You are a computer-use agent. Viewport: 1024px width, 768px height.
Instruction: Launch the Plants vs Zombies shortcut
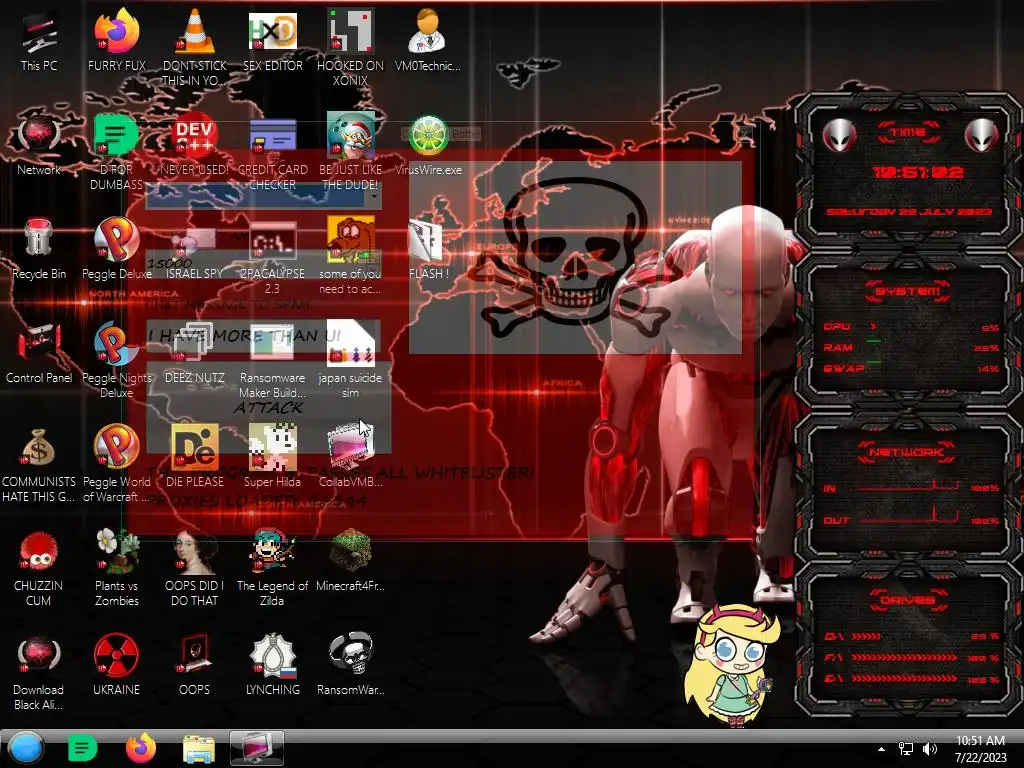click(x=116, y=568)
